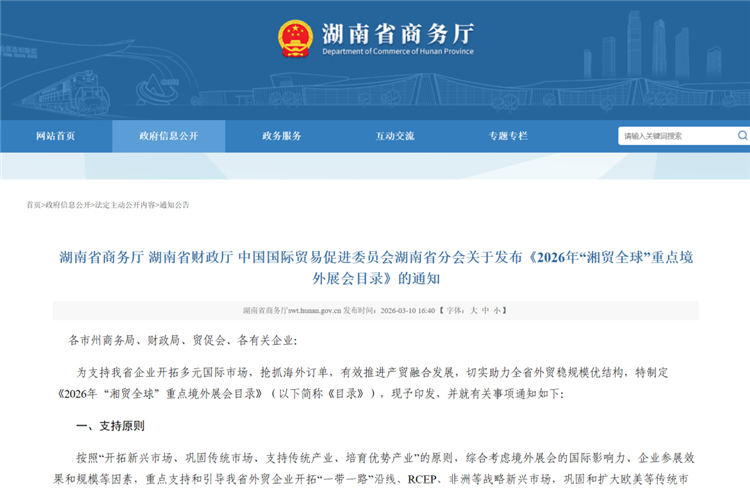Open the 政府信息公开 nav tab
The width and height of the screenshot is (750, 491).
[169, 136]
